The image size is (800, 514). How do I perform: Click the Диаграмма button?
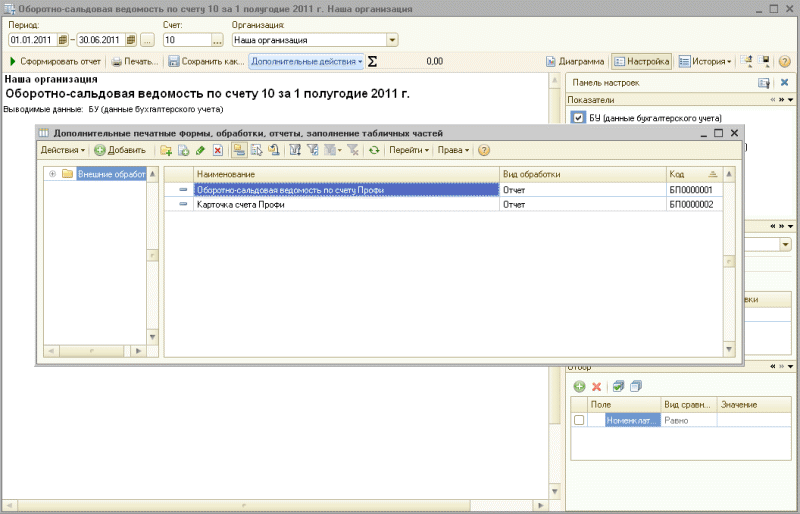(575, 61)
